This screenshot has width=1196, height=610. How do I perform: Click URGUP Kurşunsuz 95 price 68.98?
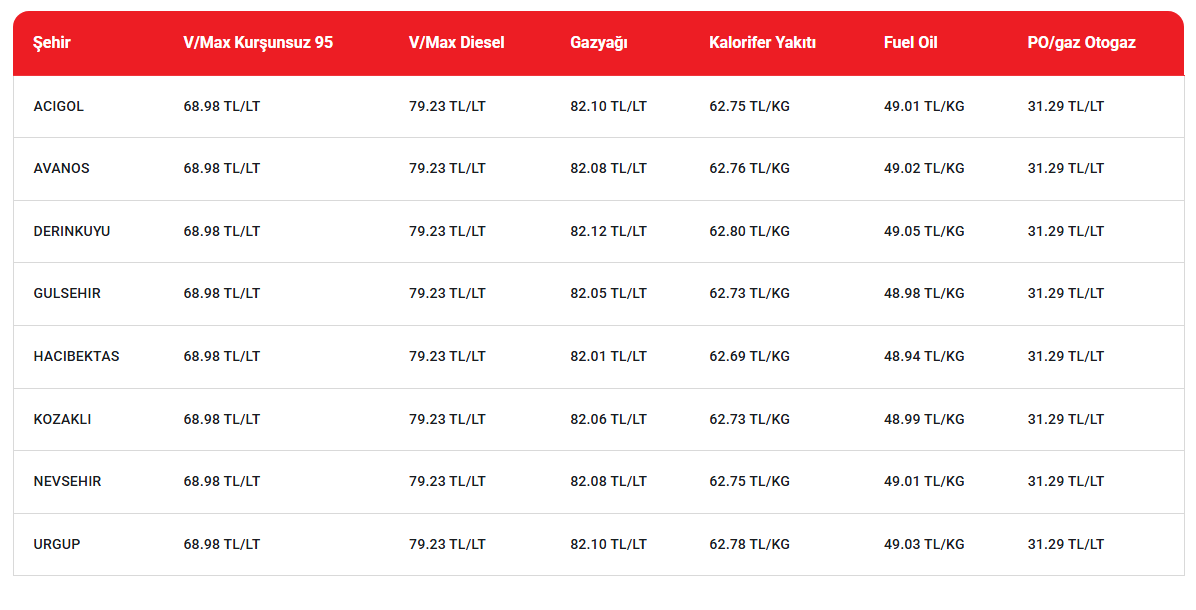221,544
